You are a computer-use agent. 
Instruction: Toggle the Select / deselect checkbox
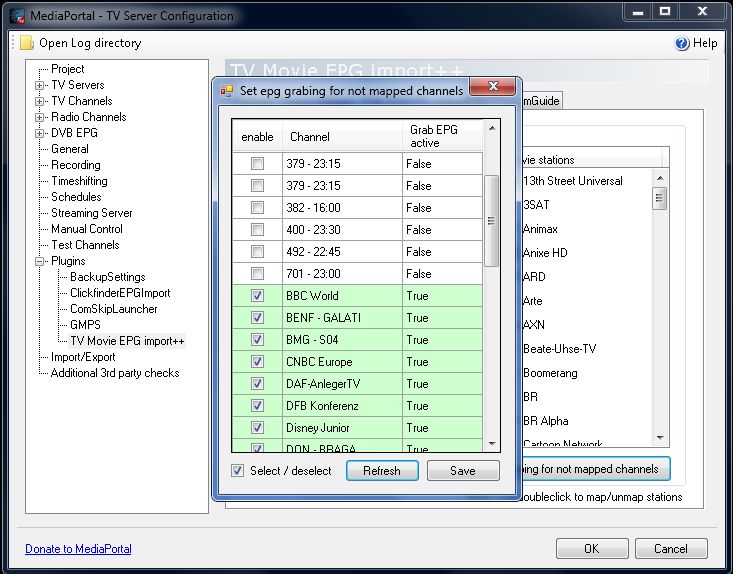point(237,470)
